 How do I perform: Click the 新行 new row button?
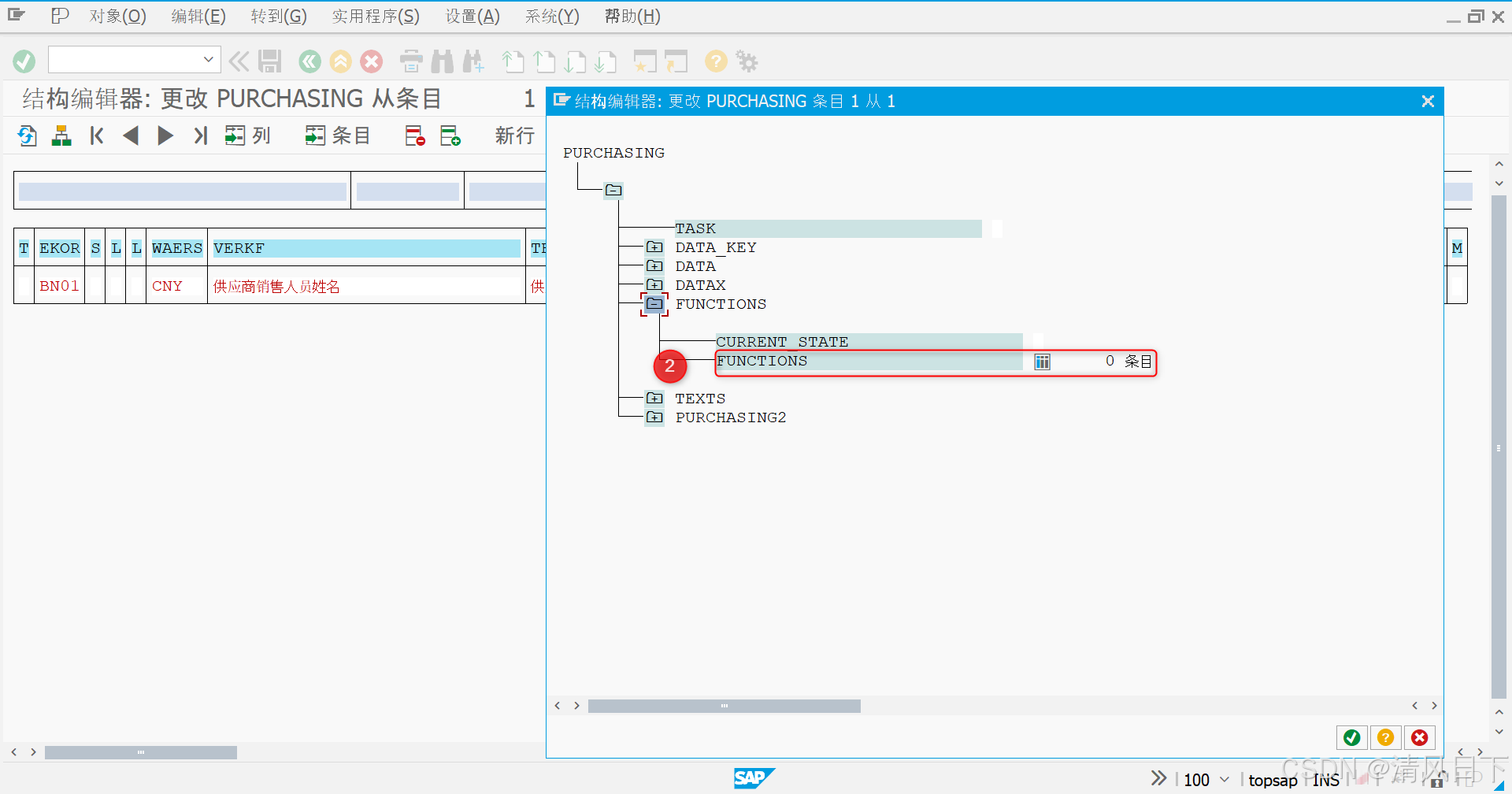click(x=515, y=135)
